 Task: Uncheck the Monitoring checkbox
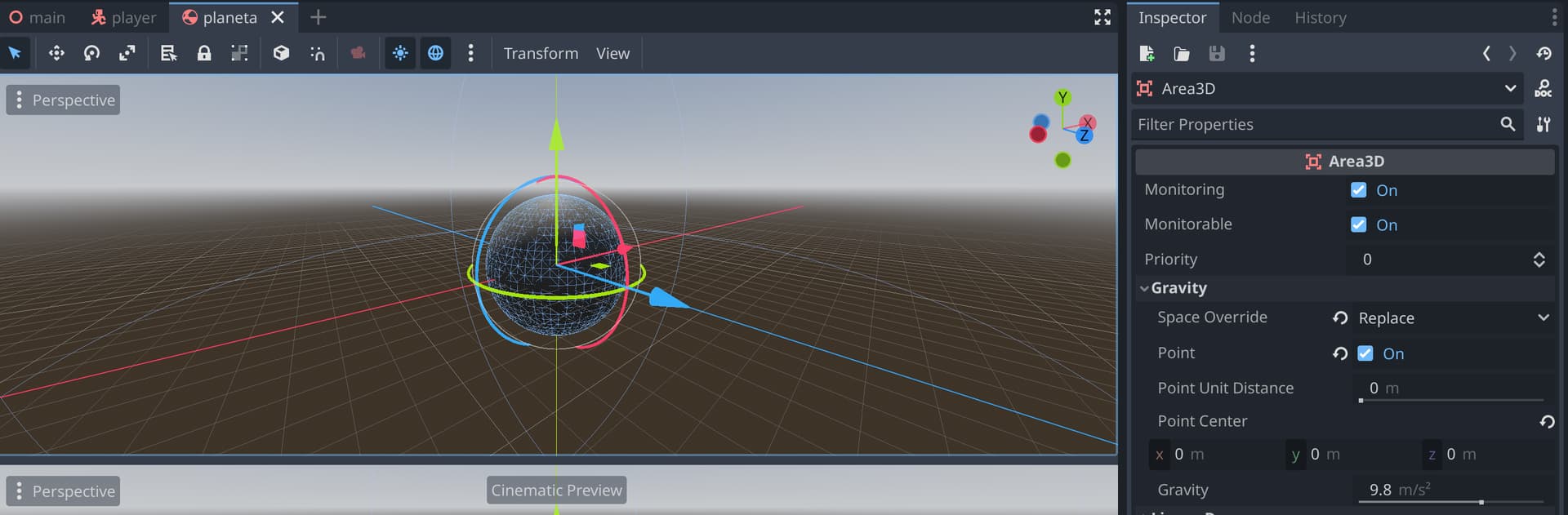(x=1359, y=190)
